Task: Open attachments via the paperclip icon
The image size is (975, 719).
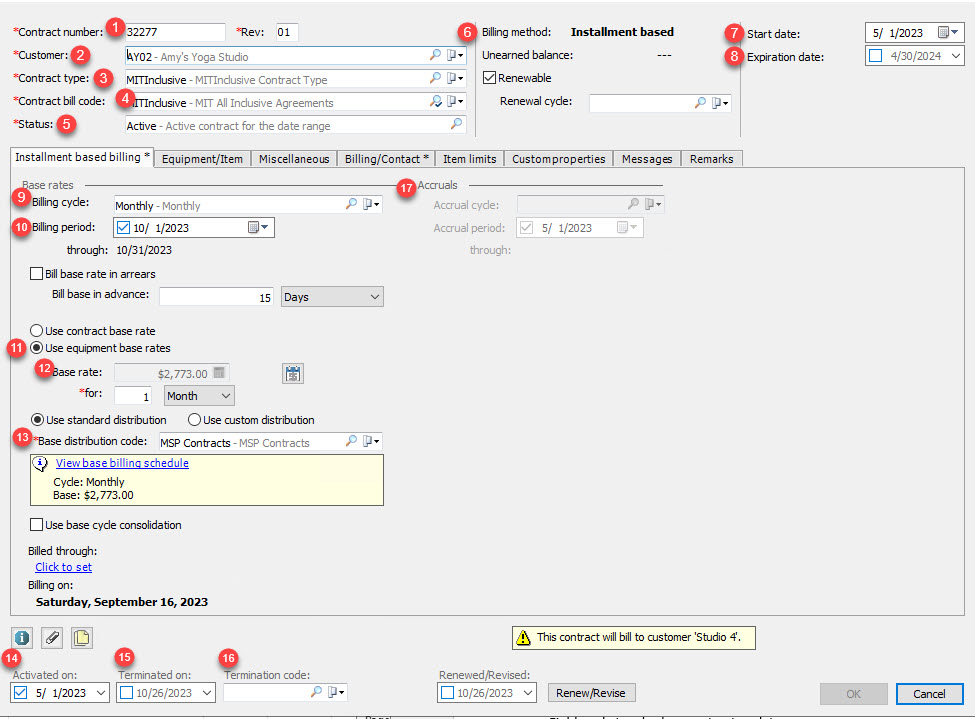Action: (49, 637)
